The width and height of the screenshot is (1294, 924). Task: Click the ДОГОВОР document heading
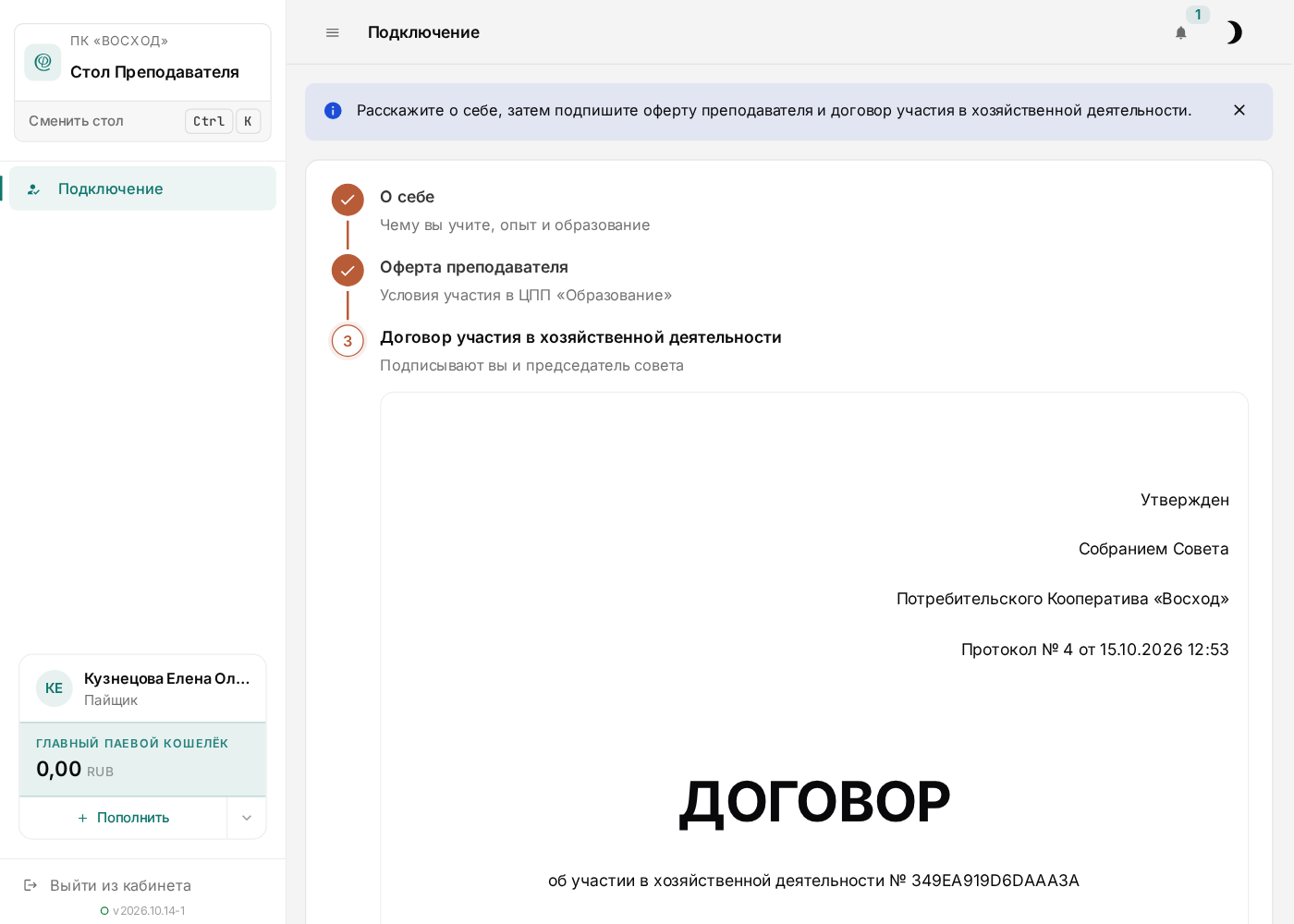pyautogui.click(x=814, y=801)
